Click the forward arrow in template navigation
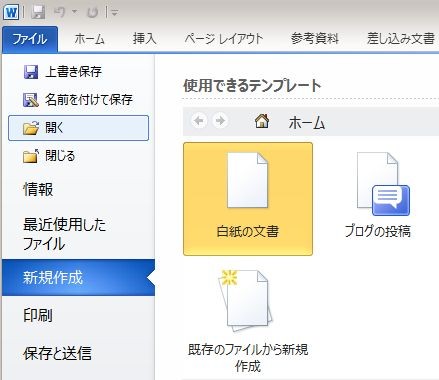 click(x=220, y=120)
